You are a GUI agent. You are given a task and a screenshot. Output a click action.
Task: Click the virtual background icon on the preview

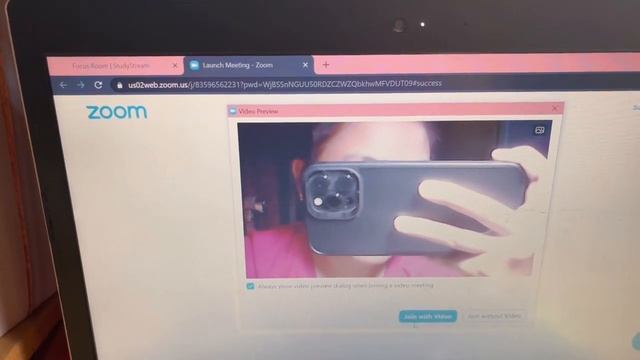pyautogui.click(x=539, y=130)
